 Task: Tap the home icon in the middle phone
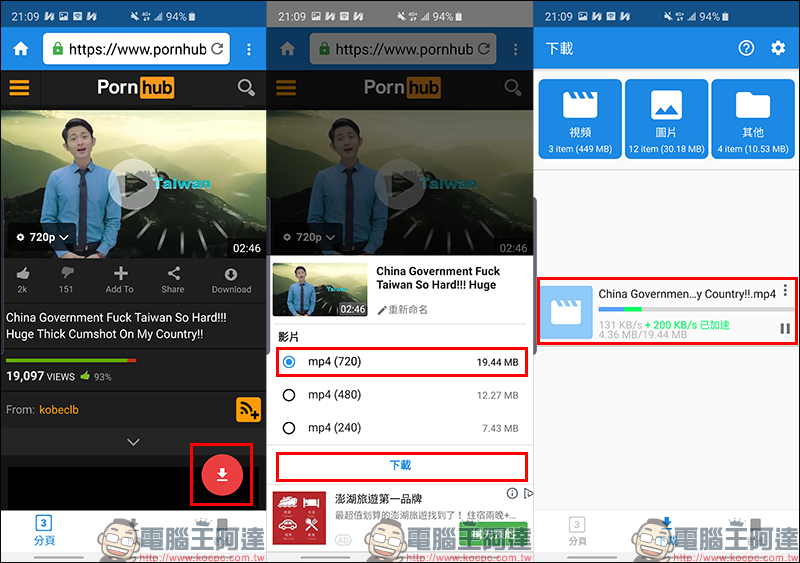[x=288, y=49]
